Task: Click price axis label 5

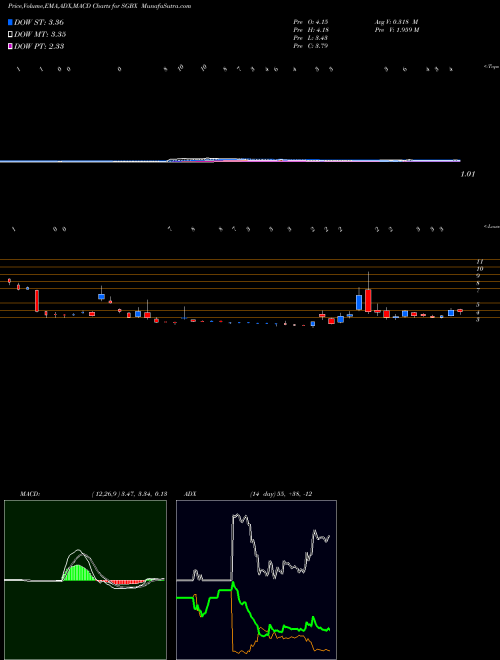Action: tap(478, 305)
